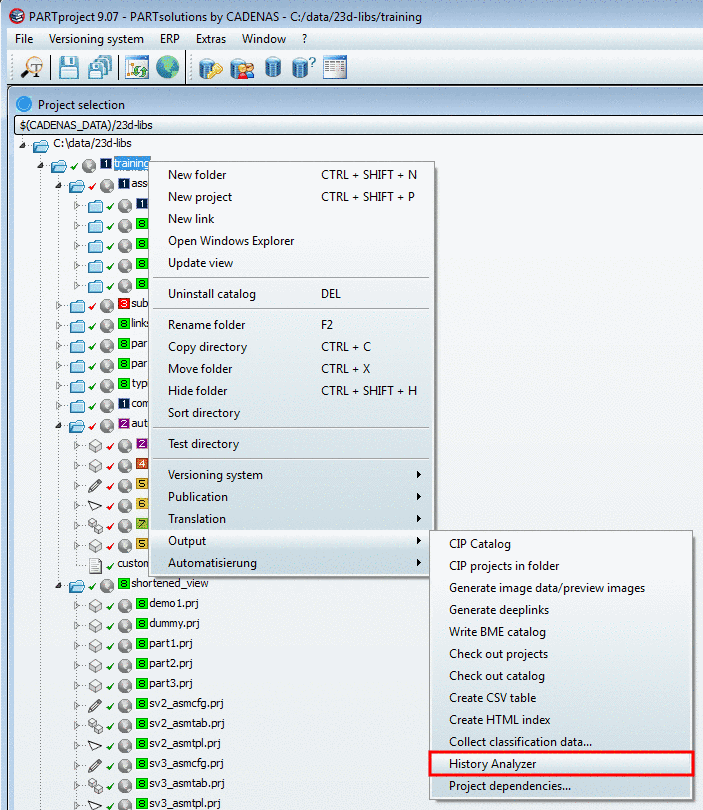This screenshot has width=703, height=810.
Task: Collapse the training folder node
Action: 40,166
